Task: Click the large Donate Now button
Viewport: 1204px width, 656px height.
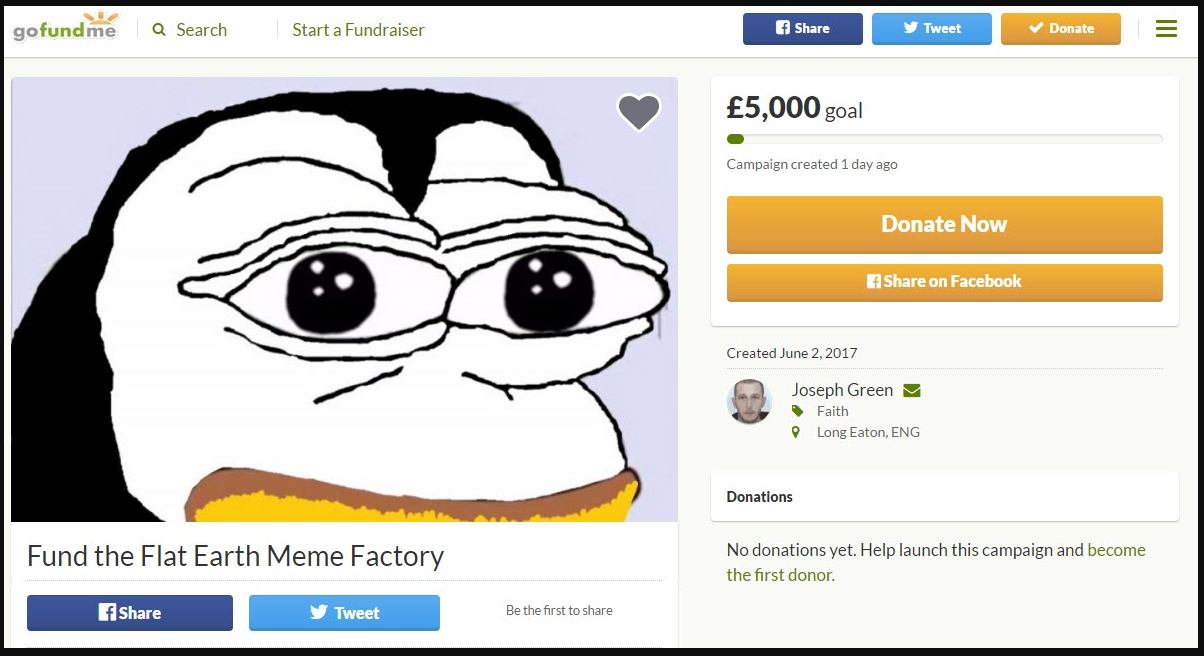Action: pyautogui.click(x=944, y=224)
